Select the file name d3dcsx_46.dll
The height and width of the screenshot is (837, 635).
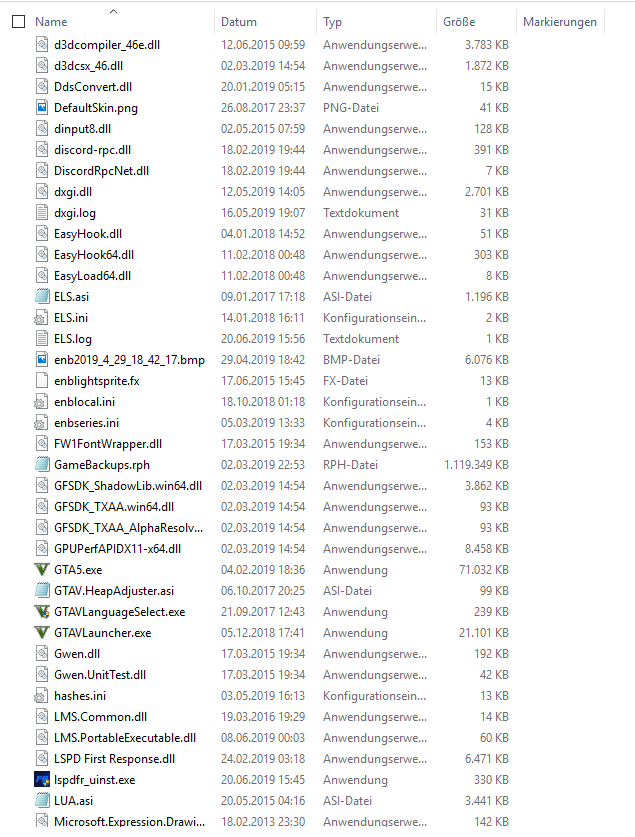click(x=88, y=66)
